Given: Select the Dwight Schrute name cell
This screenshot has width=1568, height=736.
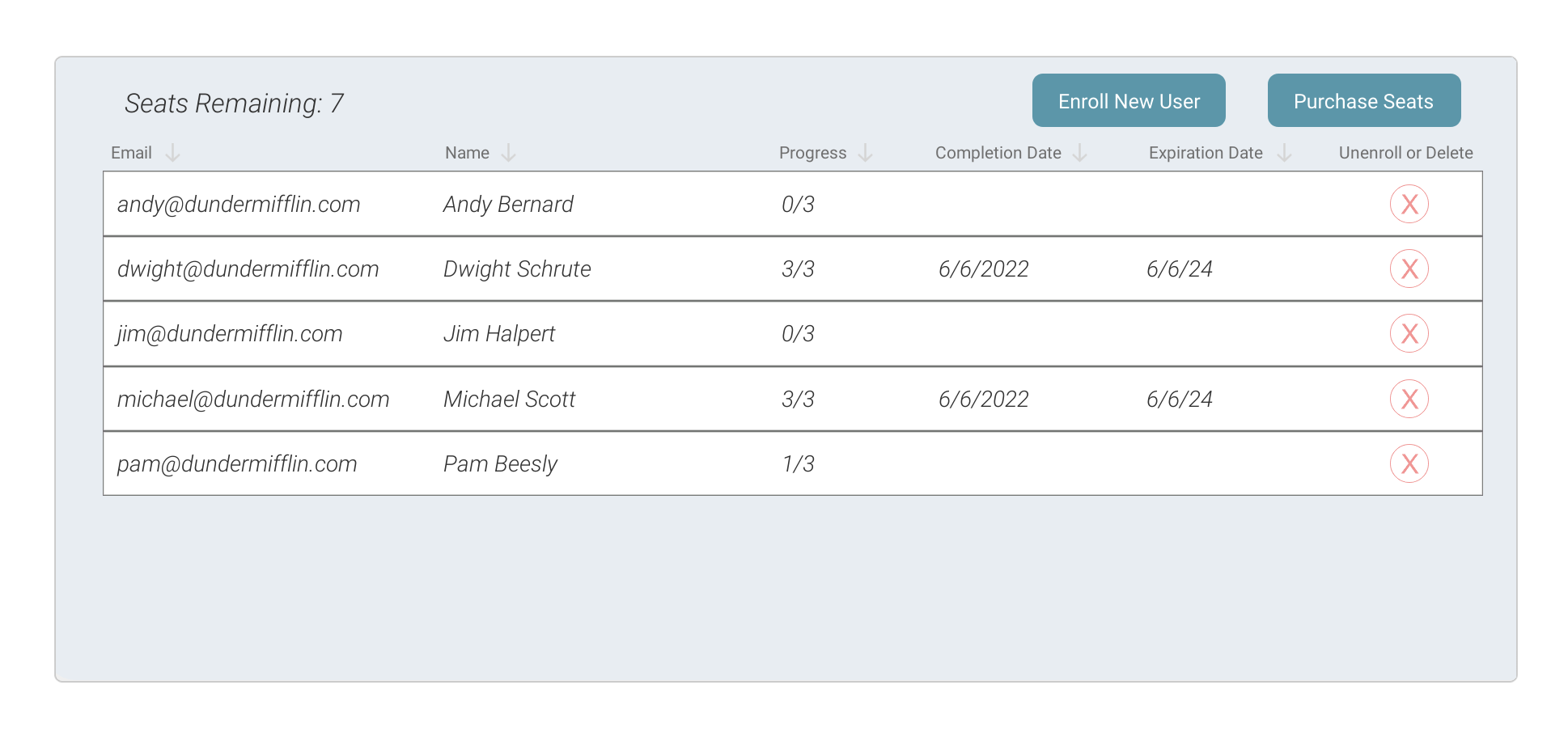Looking at the screenshot, I should (517, 269).
